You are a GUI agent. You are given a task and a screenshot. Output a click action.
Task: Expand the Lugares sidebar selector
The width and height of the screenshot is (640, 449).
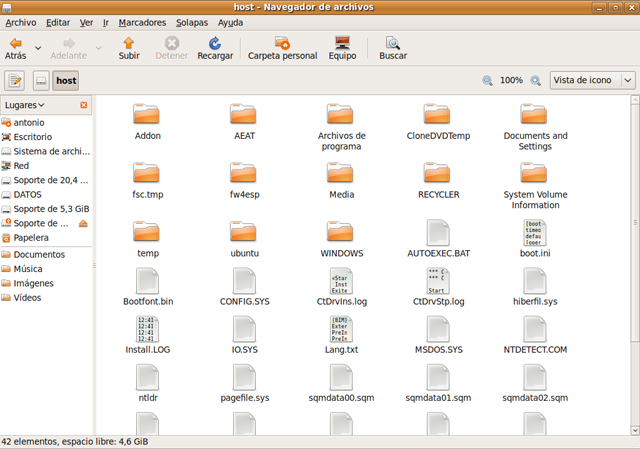(25, 105)
